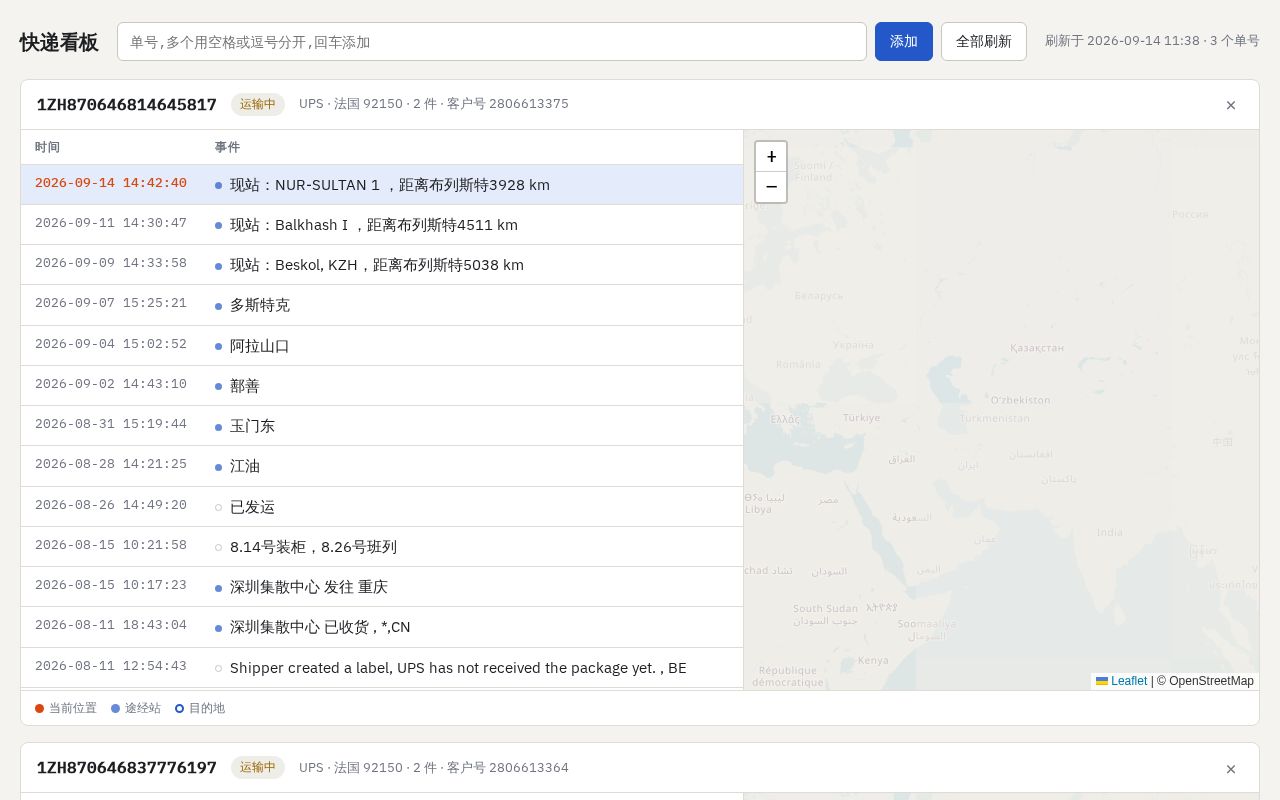Select the 多斯特克 event row
Screen dimensions: 1280x800
tap(382, 305)
